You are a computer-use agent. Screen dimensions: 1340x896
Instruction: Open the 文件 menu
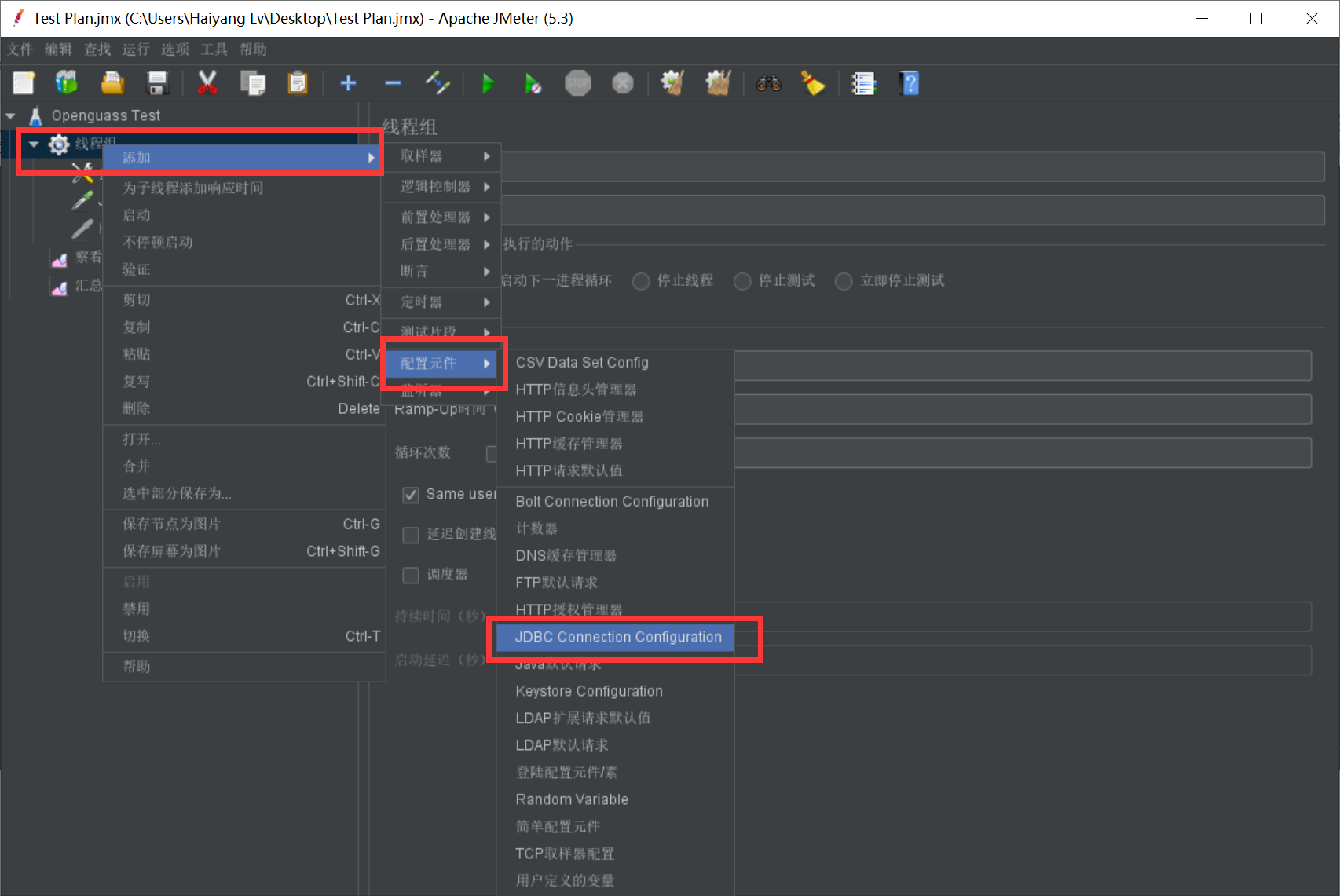click(x=20, y=49)
